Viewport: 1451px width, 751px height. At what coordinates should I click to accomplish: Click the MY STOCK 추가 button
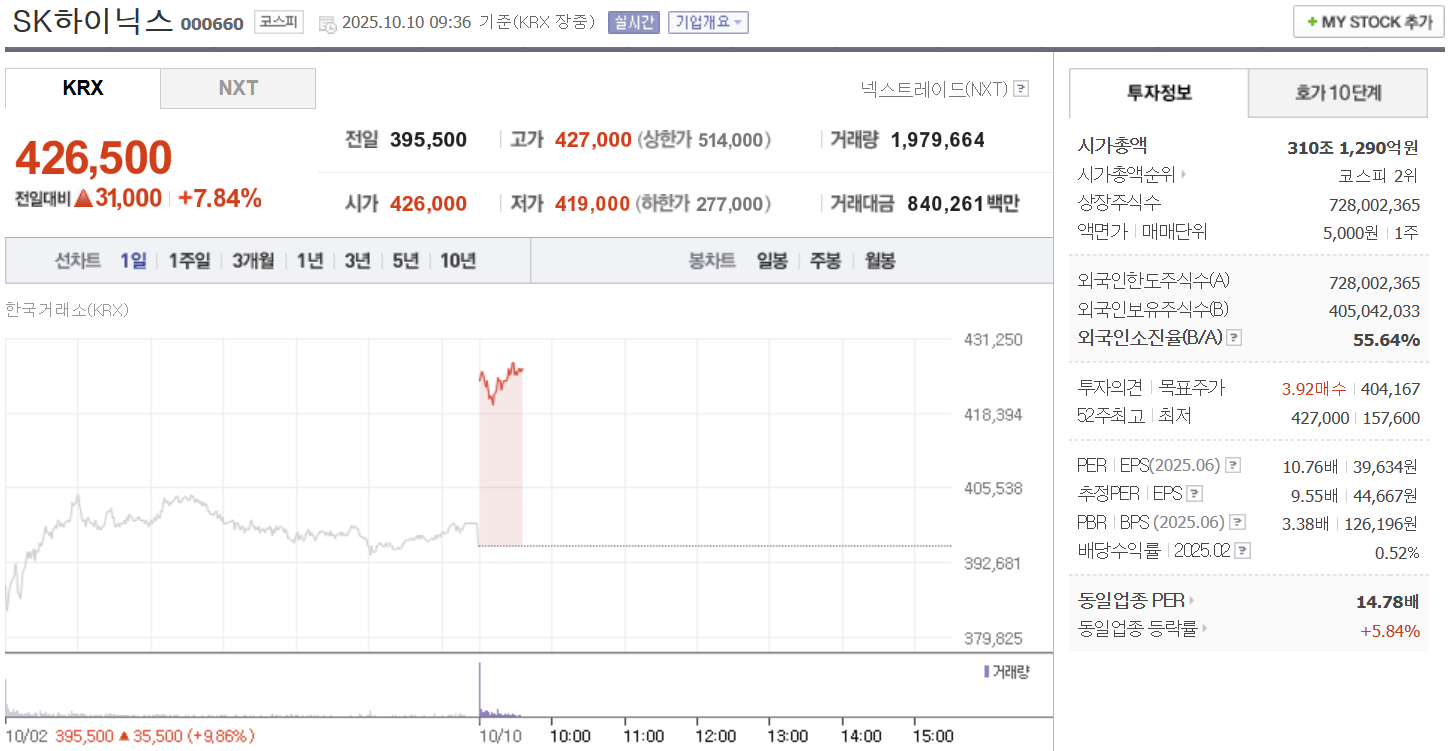(1367, 20)
